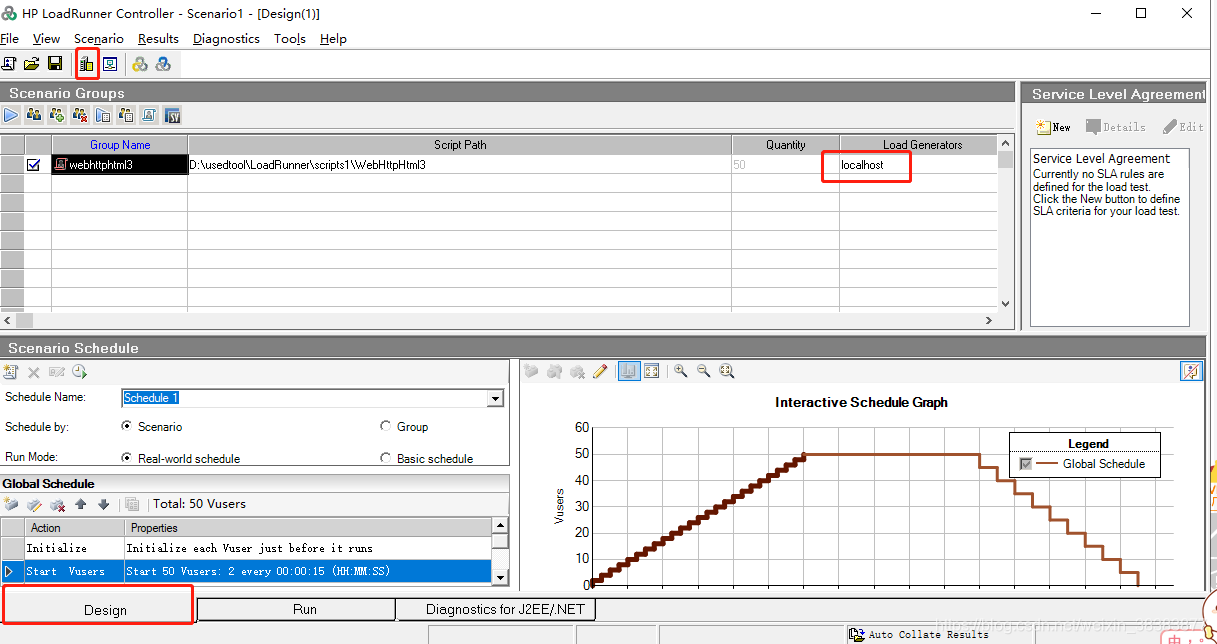Click the run-time settings icon with the play arrow
The height and width of the screenshot is (644, 1217).
103,116
